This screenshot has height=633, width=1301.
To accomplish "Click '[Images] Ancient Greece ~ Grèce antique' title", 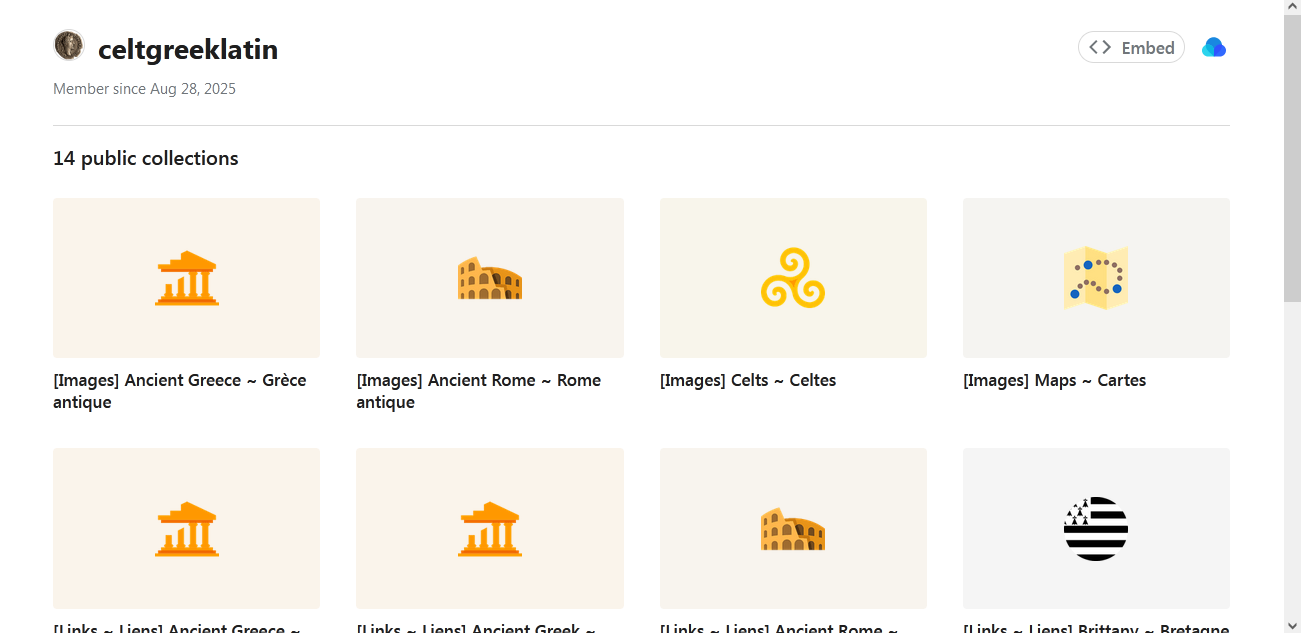I will (180, 391).
